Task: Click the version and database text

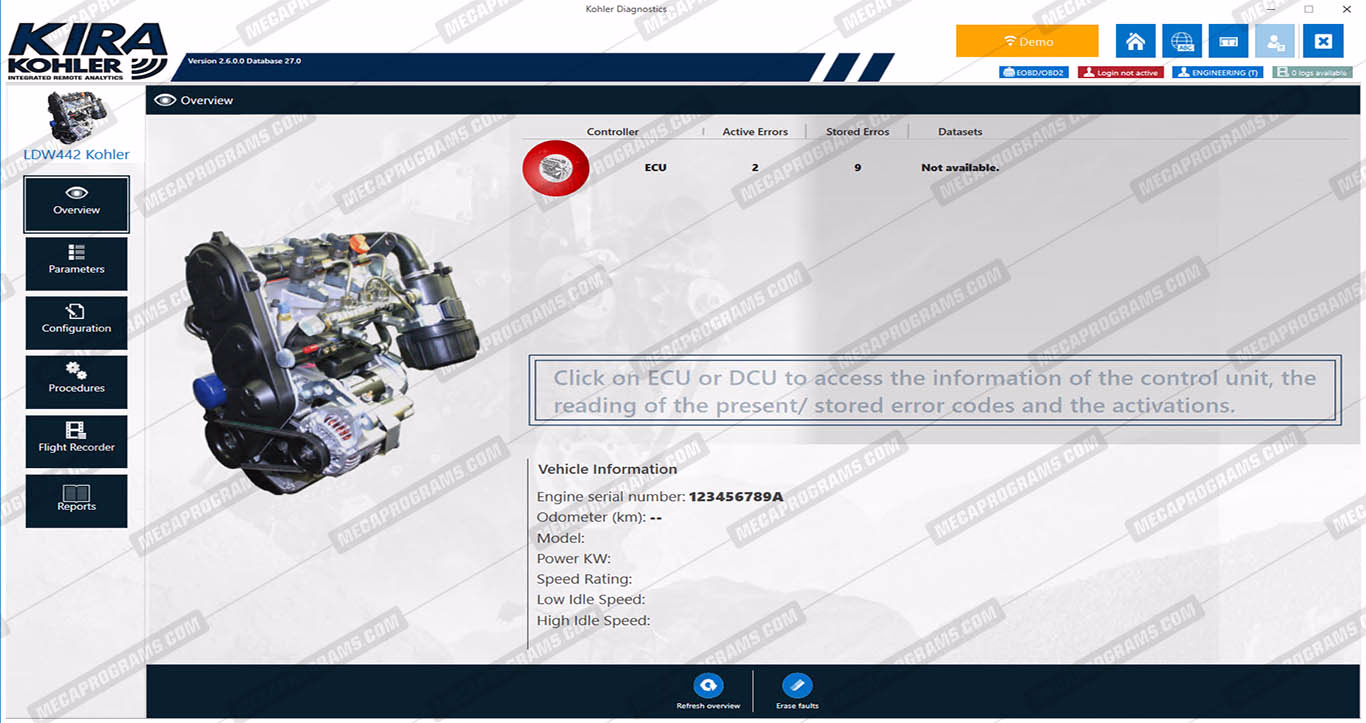Action: 244,61
